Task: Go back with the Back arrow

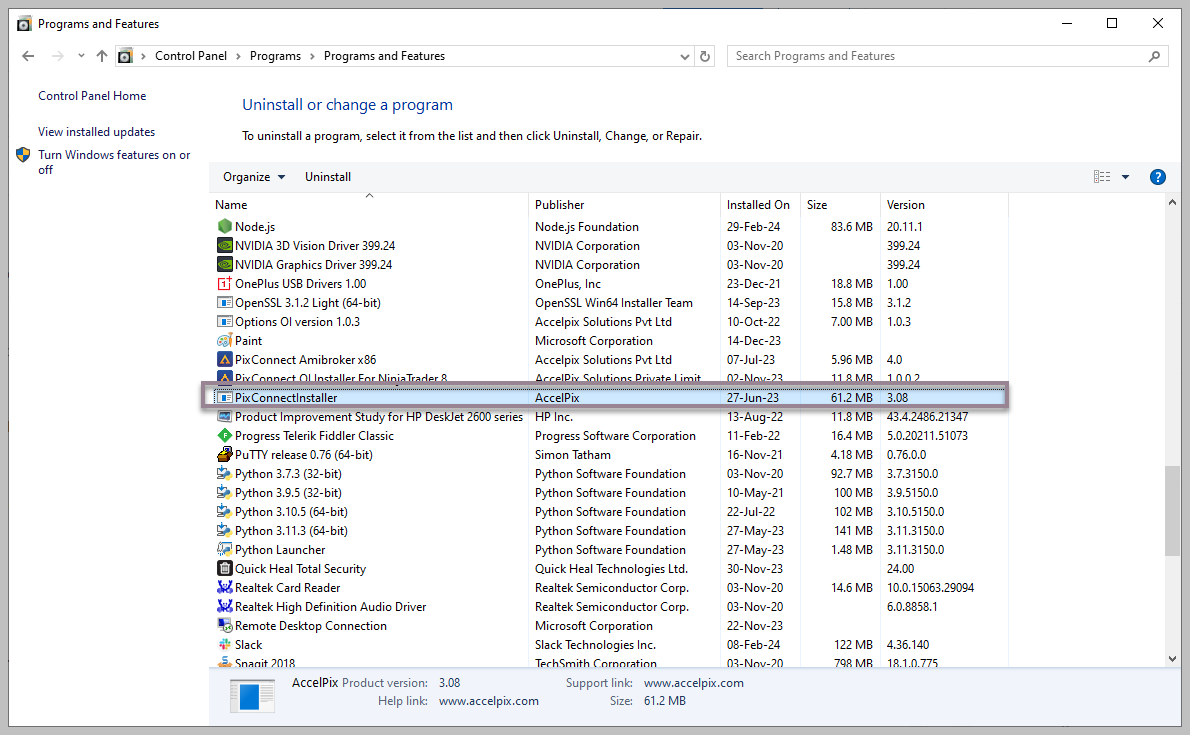Action: 28,56
